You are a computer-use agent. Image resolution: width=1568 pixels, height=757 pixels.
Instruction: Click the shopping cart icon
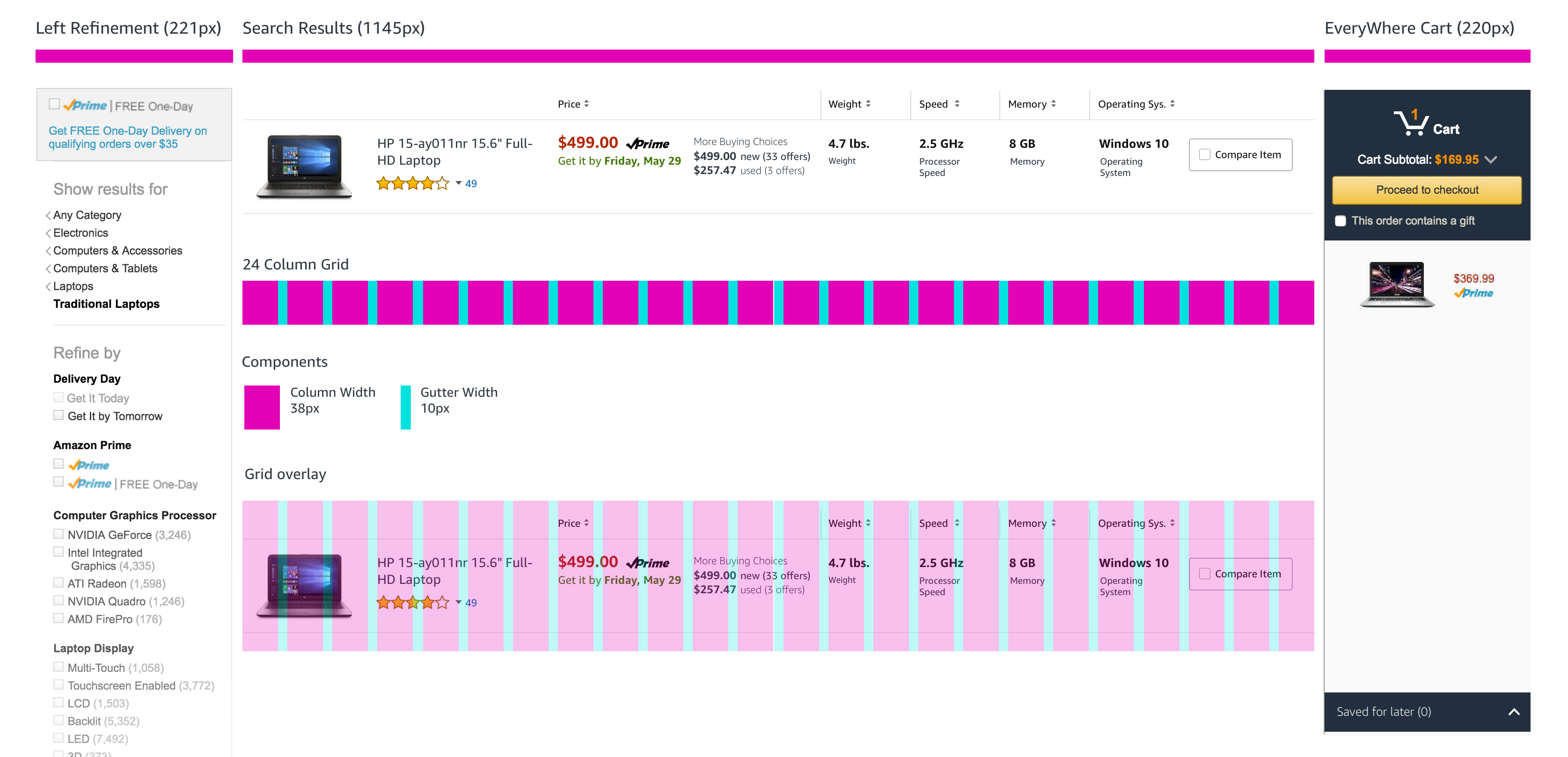click(x=1410, y=122)
